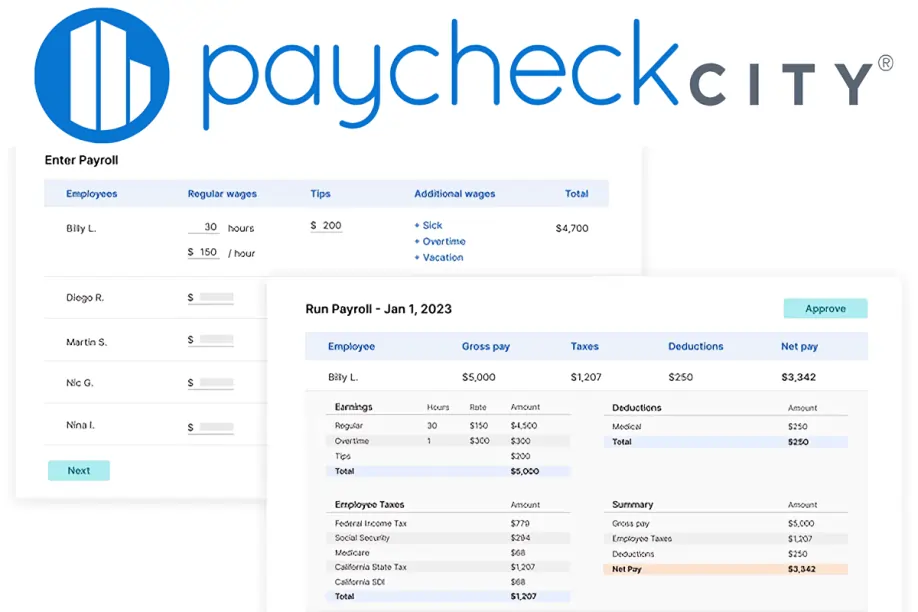The image size is (918, 612).
Task: Edit Billy L. regular hours field
Action: 204,227
